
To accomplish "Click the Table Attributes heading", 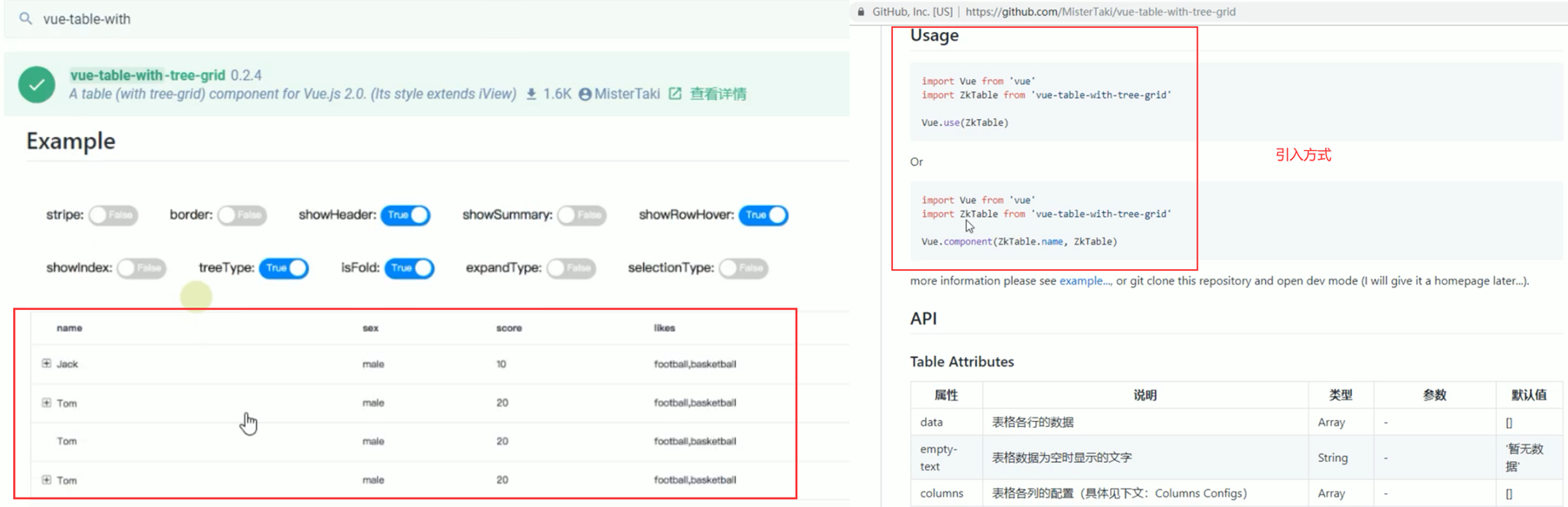I will coord(962,362).
